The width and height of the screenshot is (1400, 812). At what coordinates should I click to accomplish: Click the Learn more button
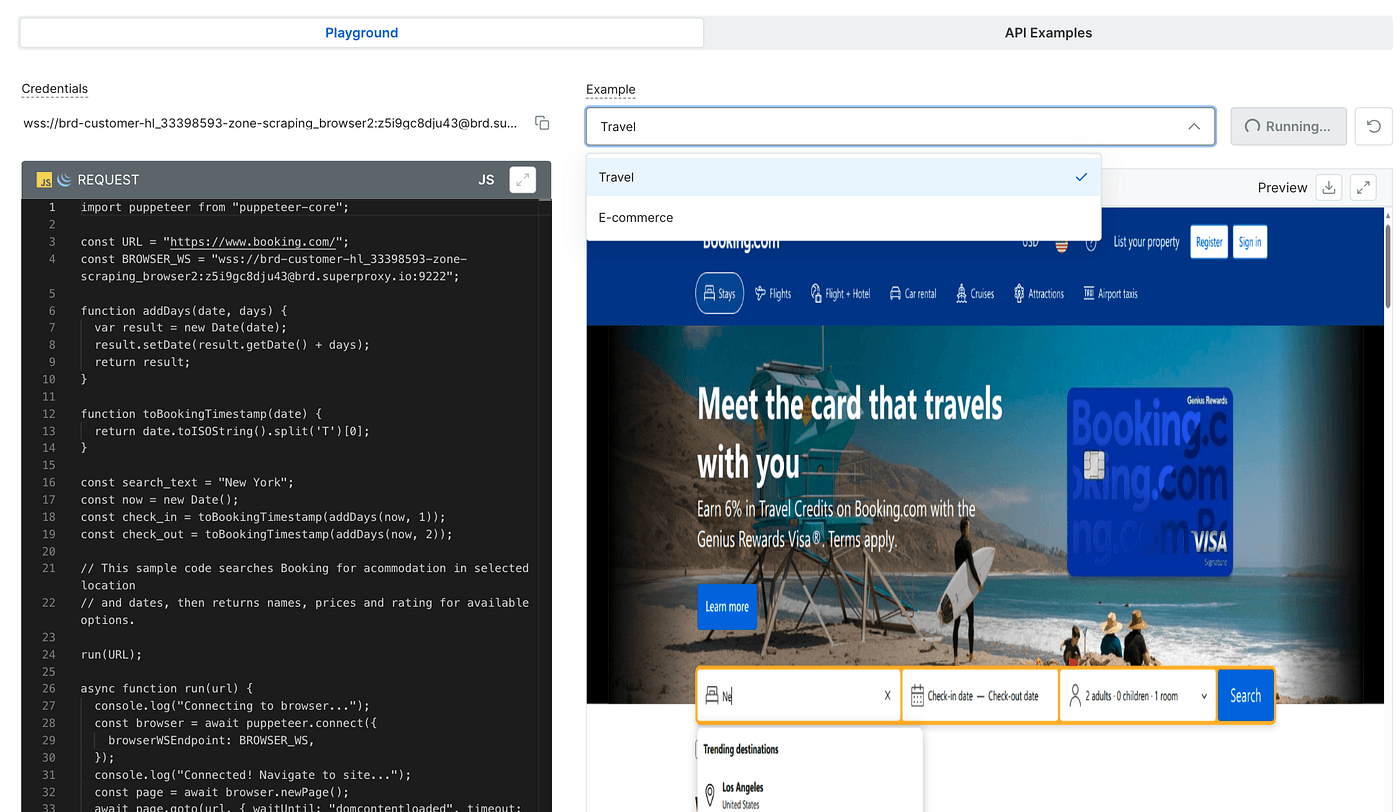coord(727,607)
